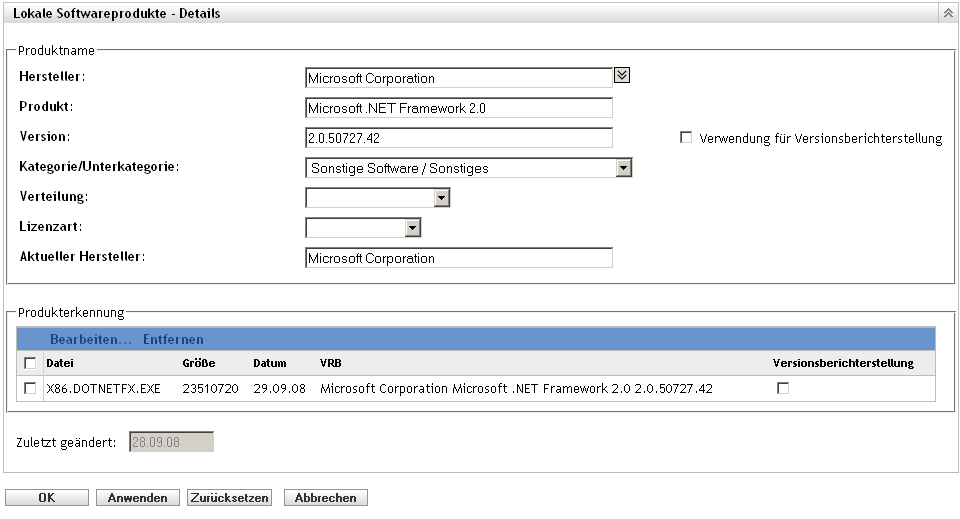Click into the Version input field
The image size is (960, 519).
click(458, 138)
